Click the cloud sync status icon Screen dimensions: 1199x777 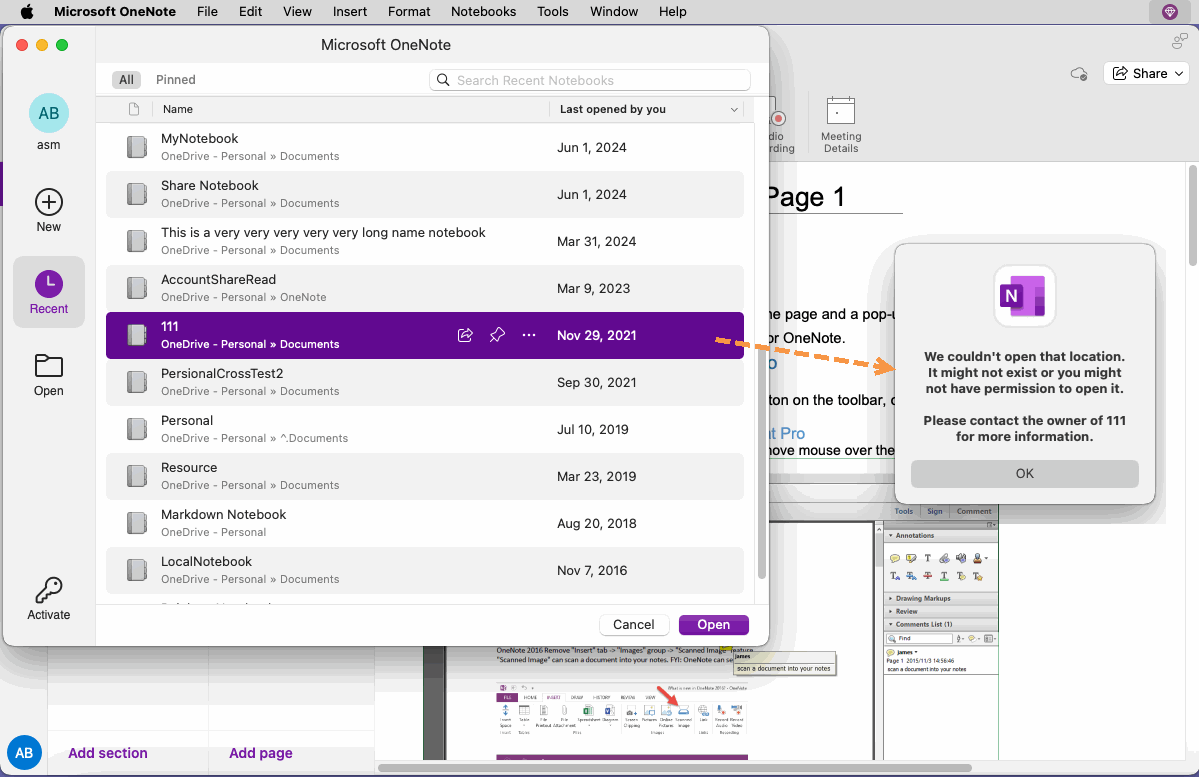pos(1079,73)
